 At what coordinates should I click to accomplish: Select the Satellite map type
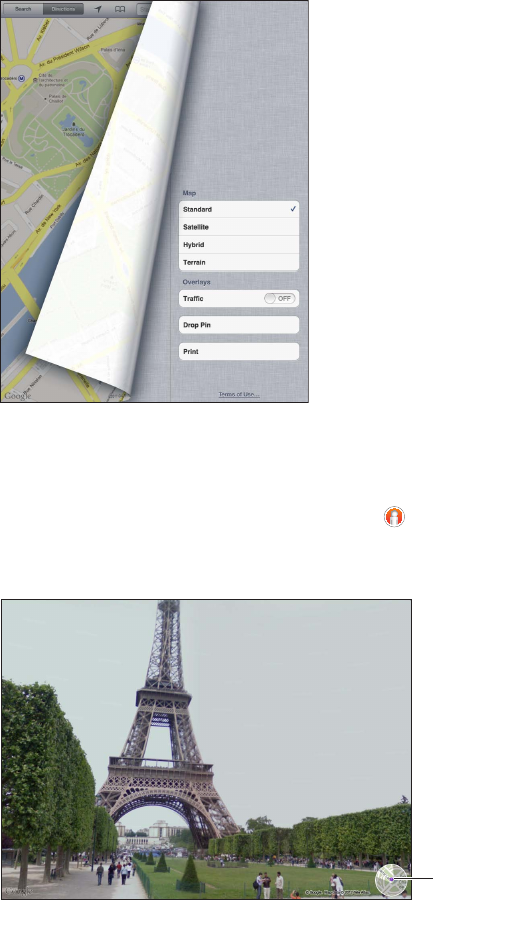tap(239, 227)
